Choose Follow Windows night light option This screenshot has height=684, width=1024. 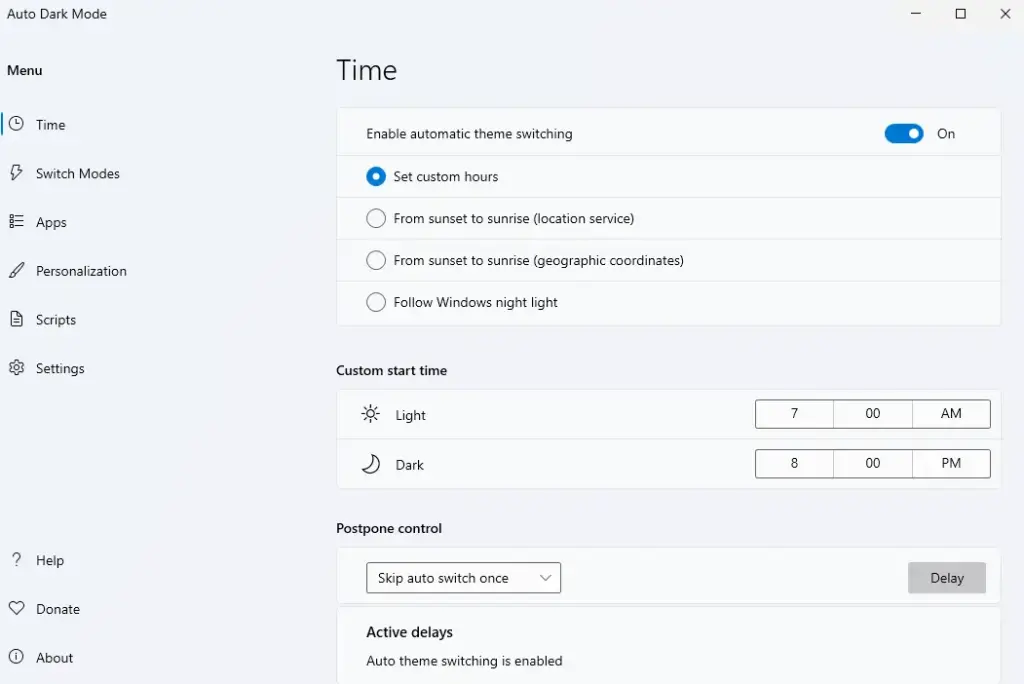tap(376, 302)
